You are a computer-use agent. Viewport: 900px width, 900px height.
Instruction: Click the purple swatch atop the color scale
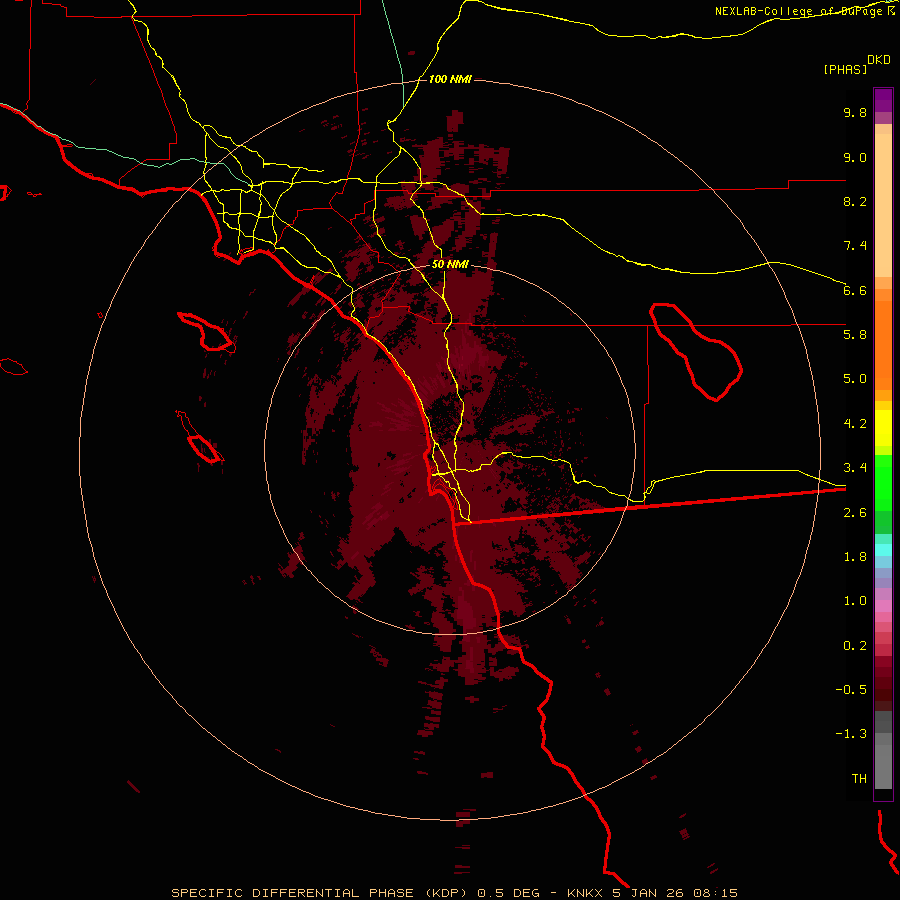883,100
